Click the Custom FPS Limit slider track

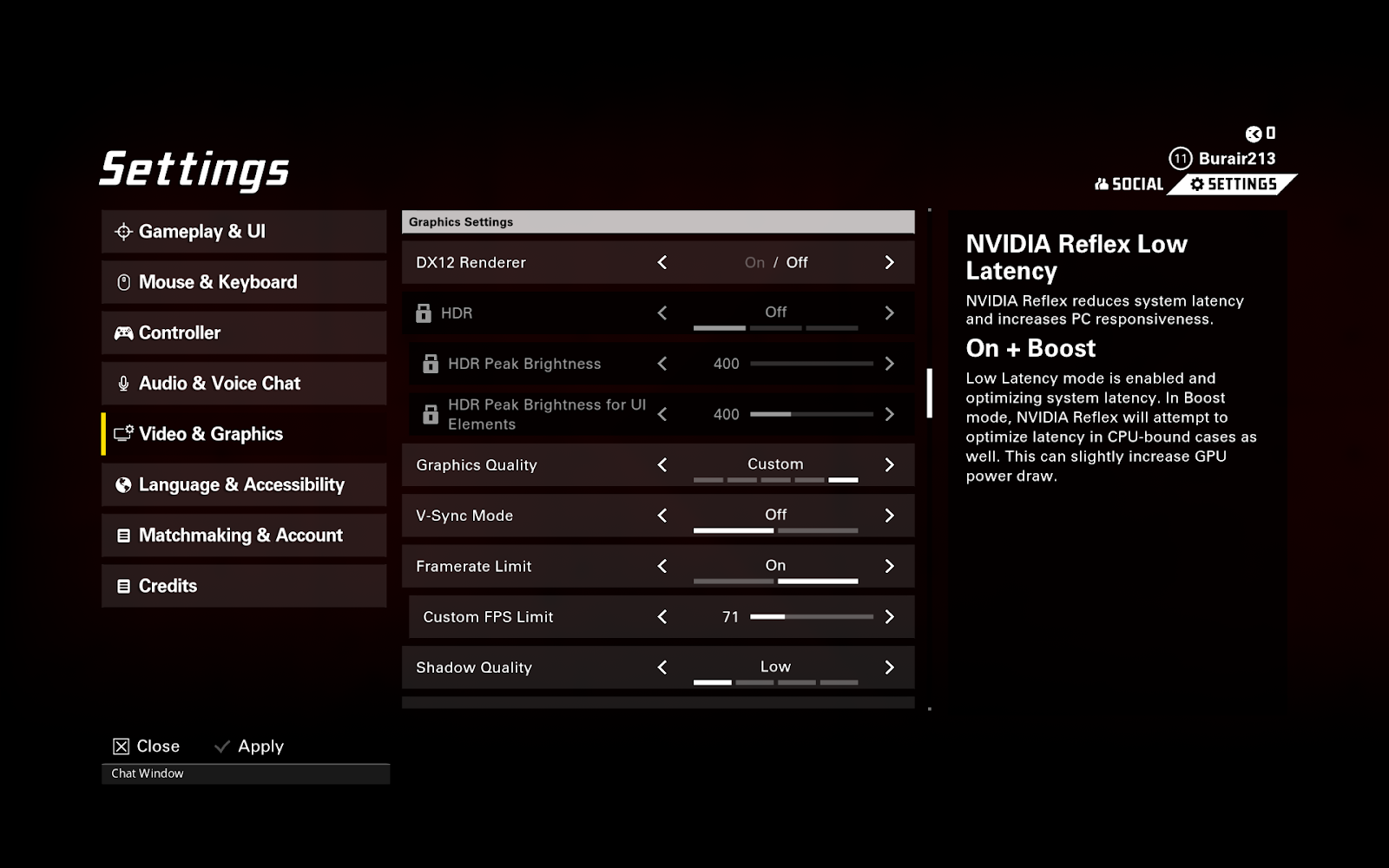click(x=812, y=616)
